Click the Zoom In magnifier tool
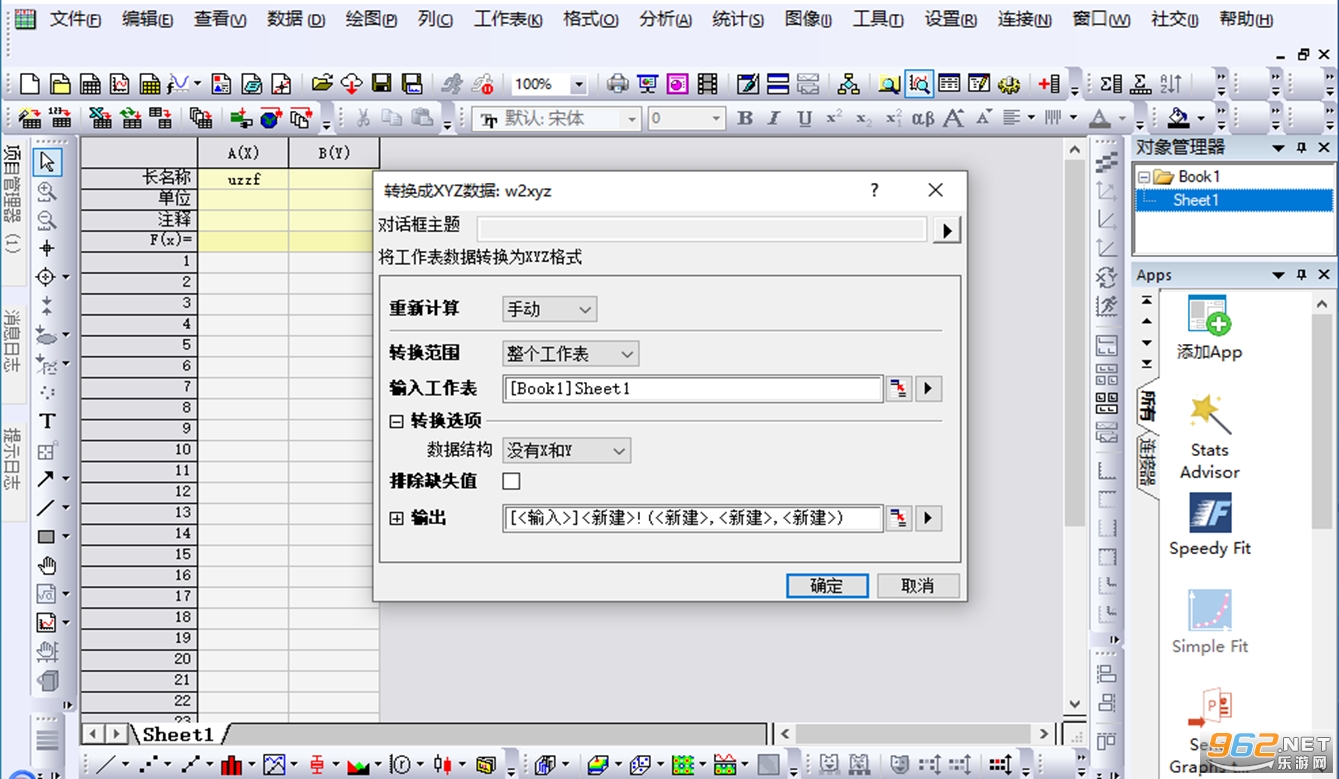 click(46, 191)
